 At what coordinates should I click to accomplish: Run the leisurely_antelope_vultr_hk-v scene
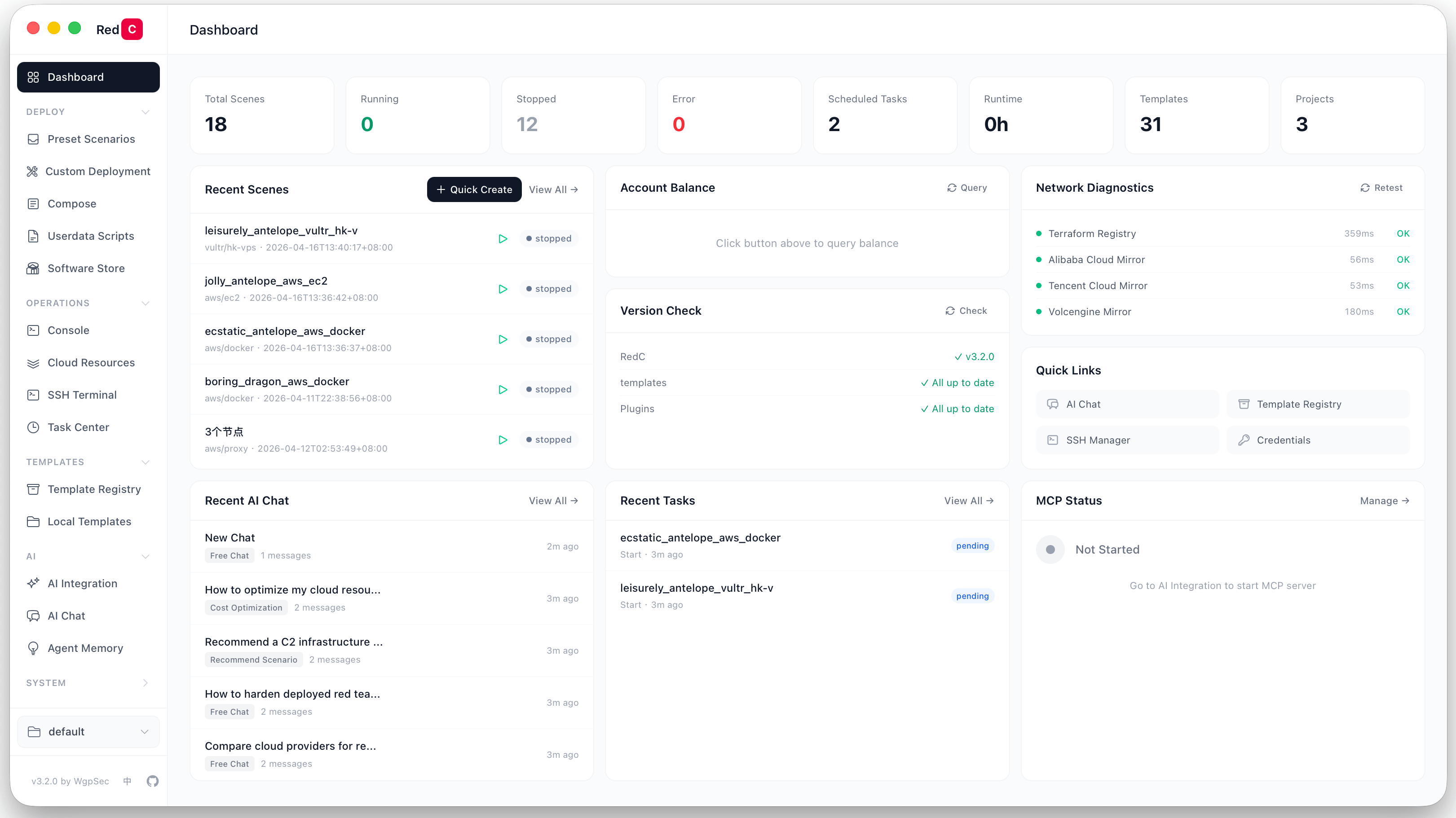(503, 238)
